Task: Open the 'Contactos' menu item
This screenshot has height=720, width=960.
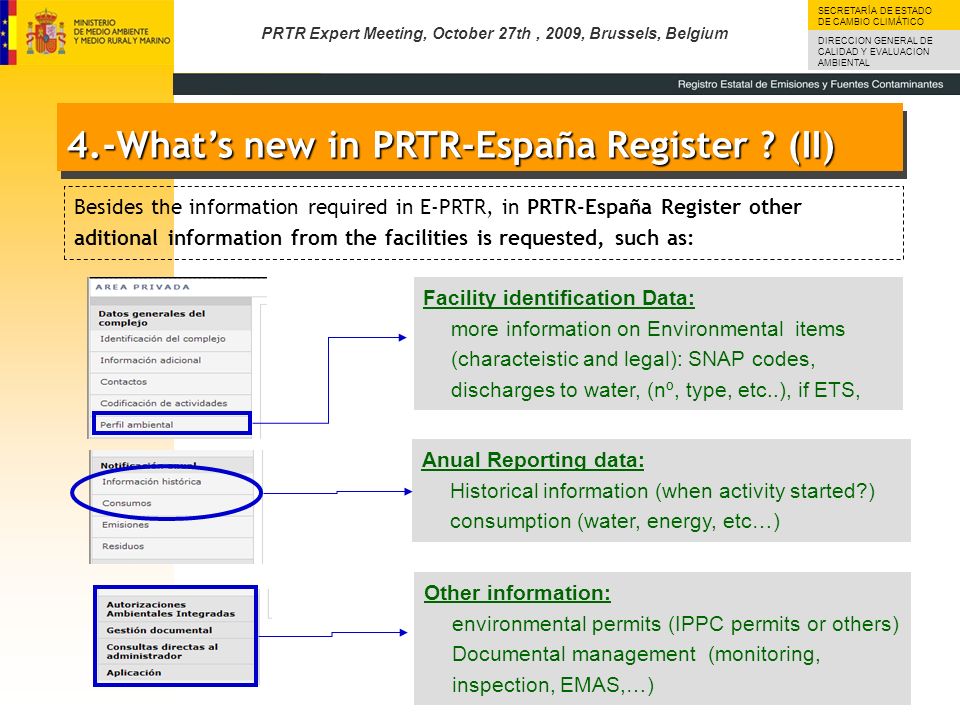Action: [123, 381]
